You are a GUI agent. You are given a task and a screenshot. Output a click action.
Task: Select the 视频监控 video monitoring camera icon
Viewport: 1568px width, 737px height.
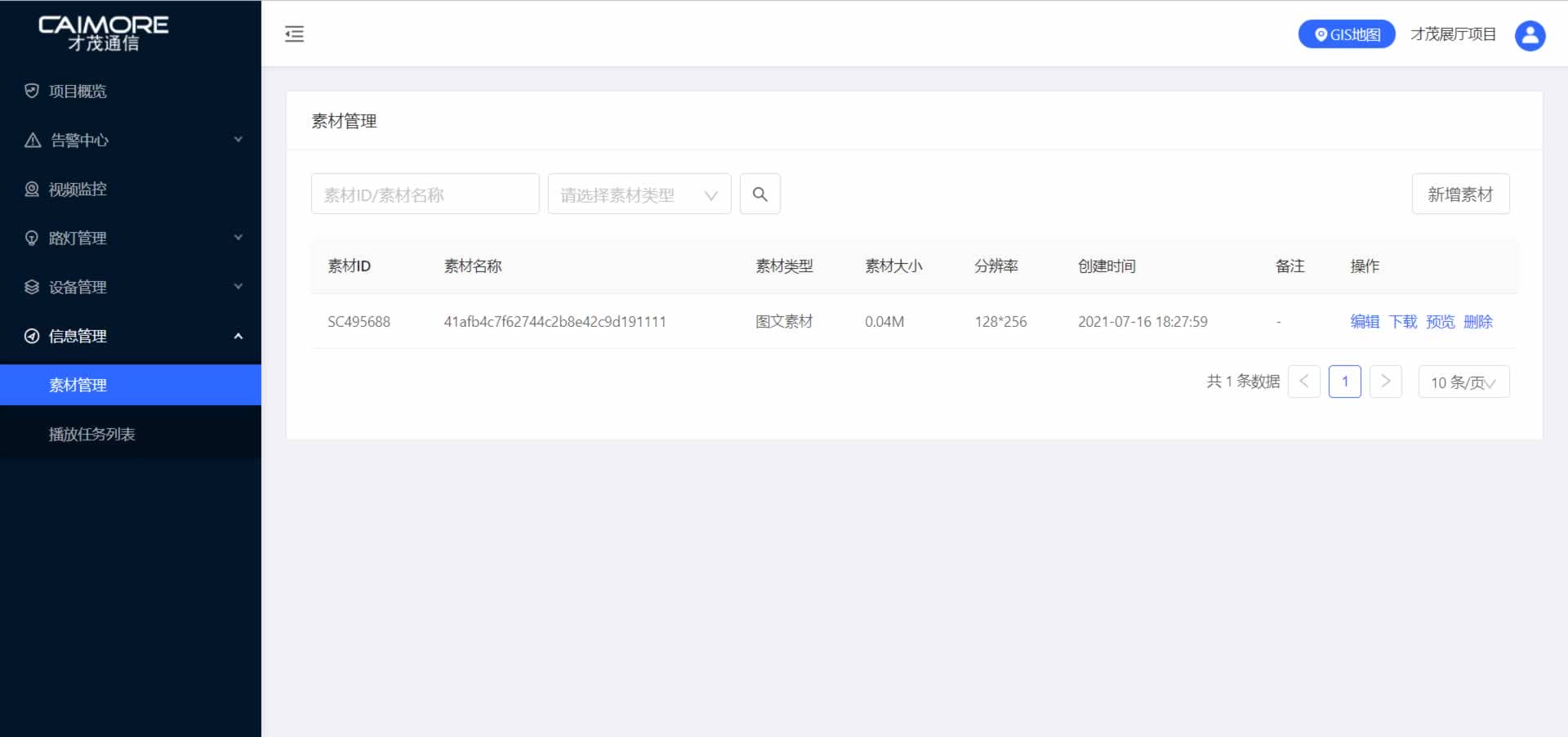point(31,189)
